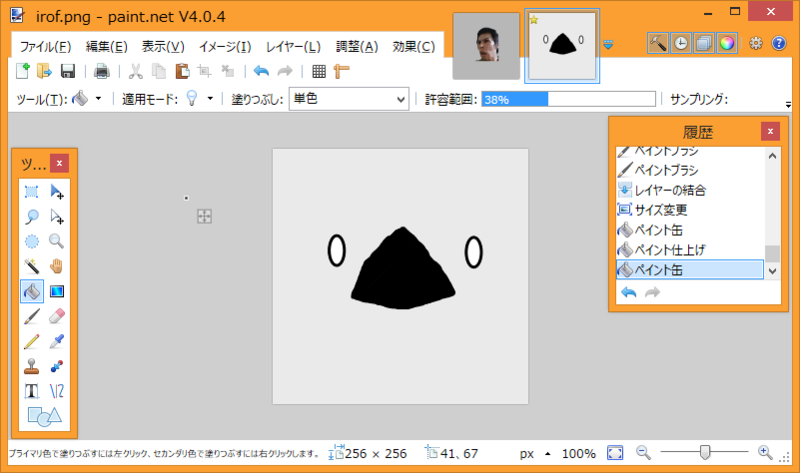Open the 効果(C) menu
Image resolution: width=800 pixels, height=473 pixels.
pos(414,46)
